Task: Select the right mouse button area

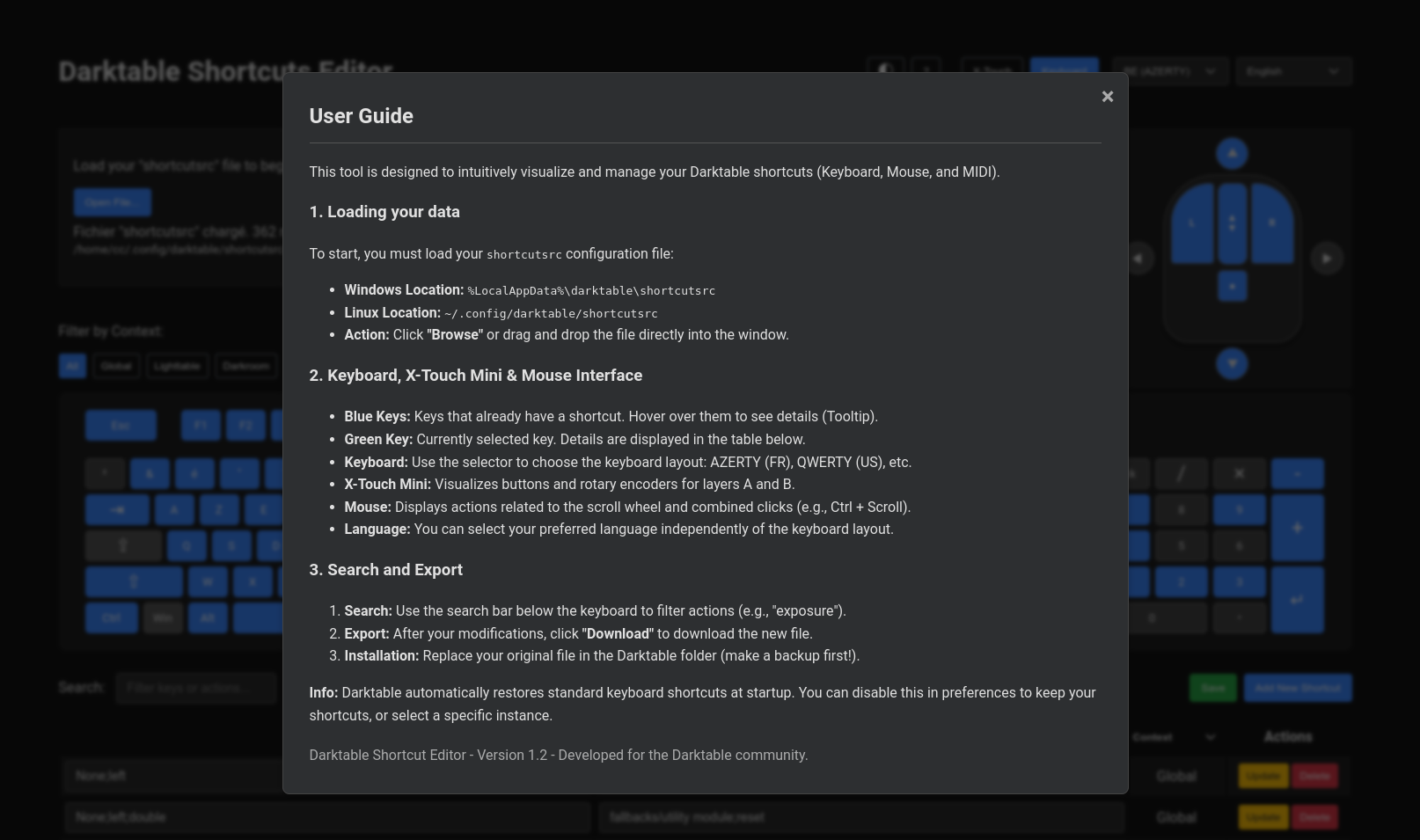Action: pos(1272,223)
